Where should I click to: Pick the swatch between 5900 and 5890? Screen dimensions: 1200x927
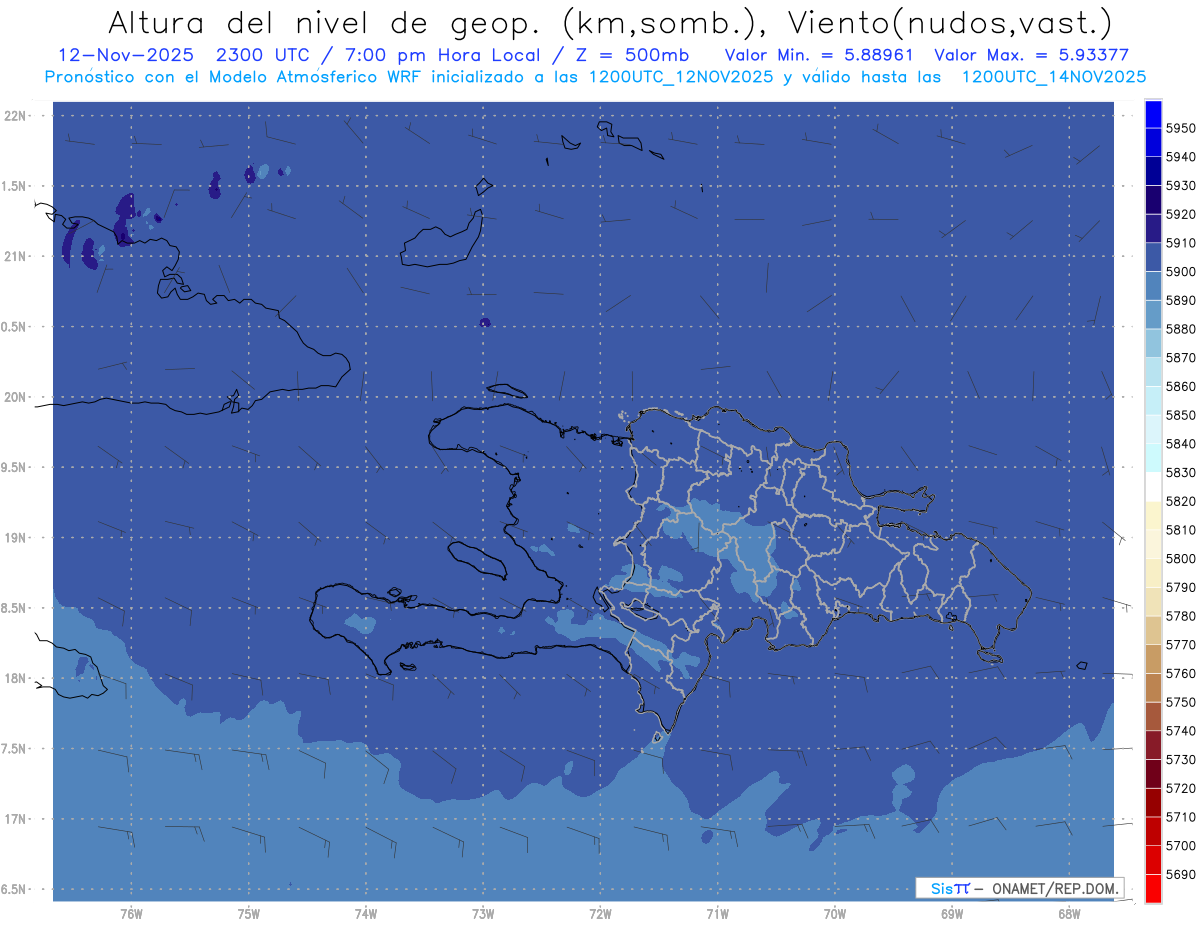point(1153,286)
